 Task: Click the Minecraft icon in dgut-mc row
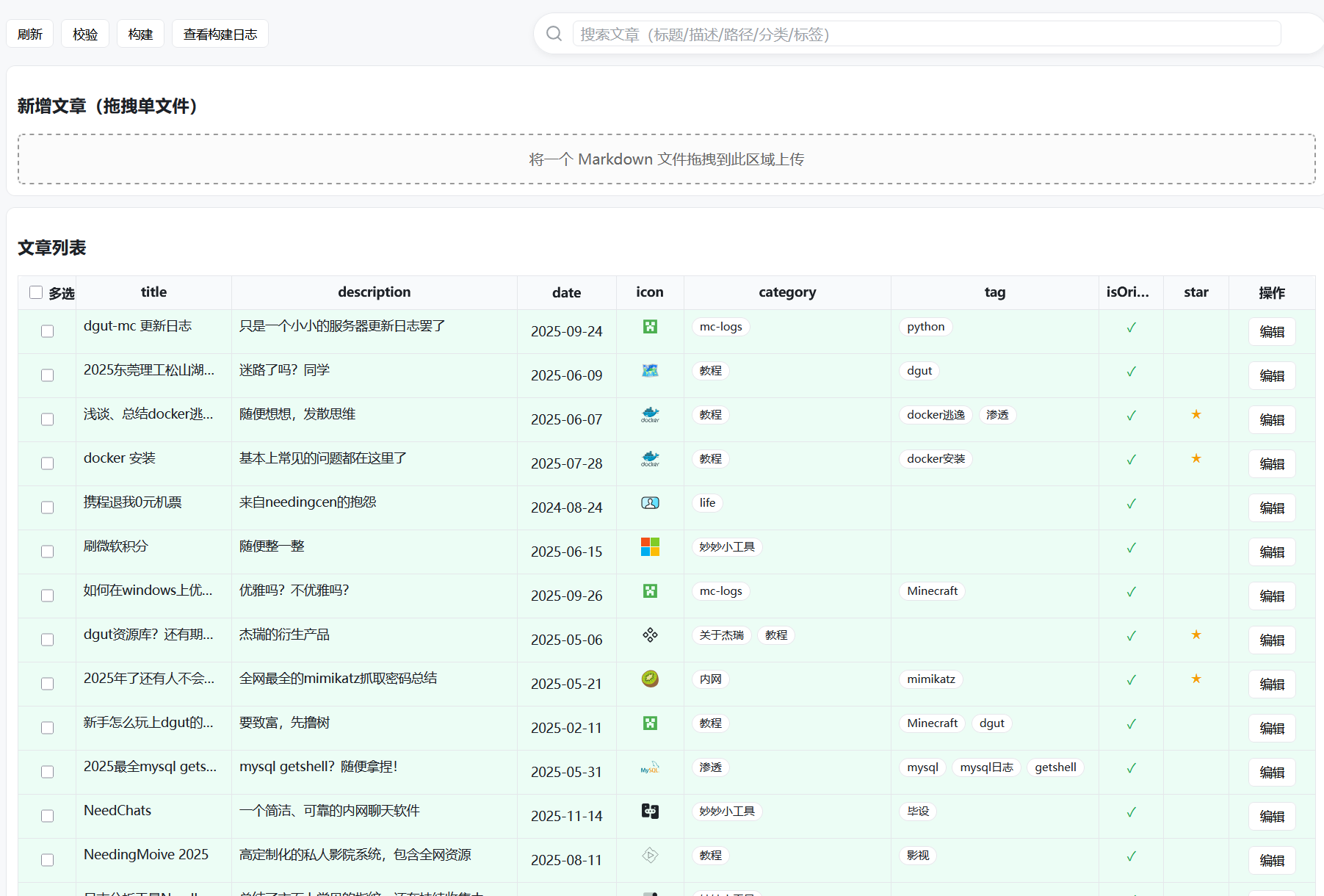pos(650,327)
